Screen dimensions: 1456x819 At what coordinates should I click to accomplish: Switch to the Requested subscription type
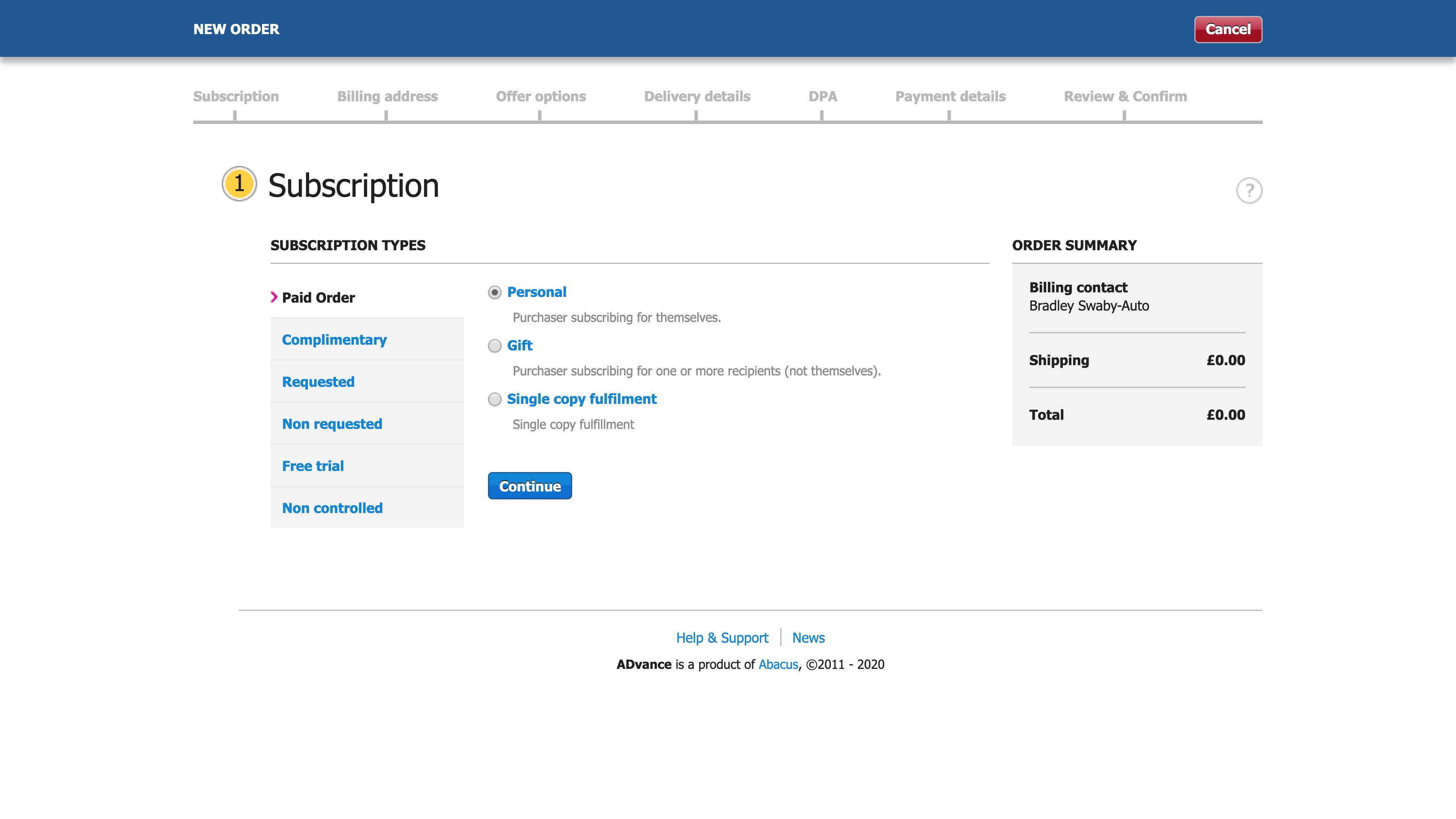click(x=318, y=381)
